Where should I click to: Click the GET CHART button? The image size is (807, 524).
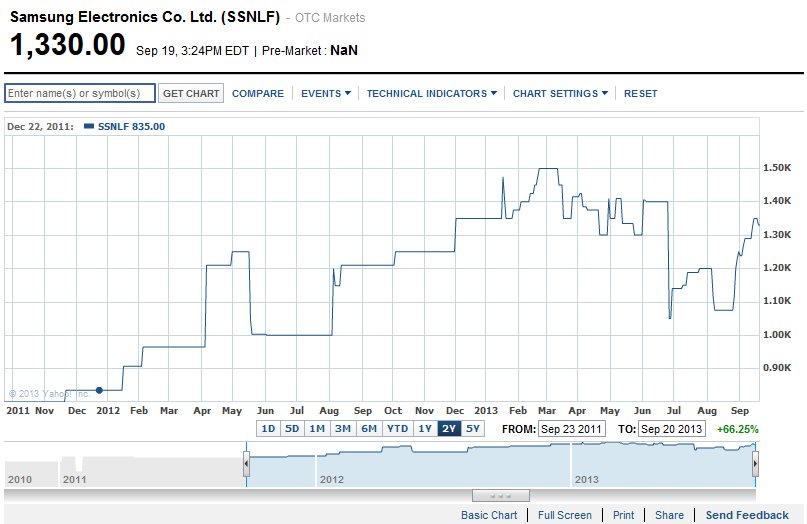191,93
